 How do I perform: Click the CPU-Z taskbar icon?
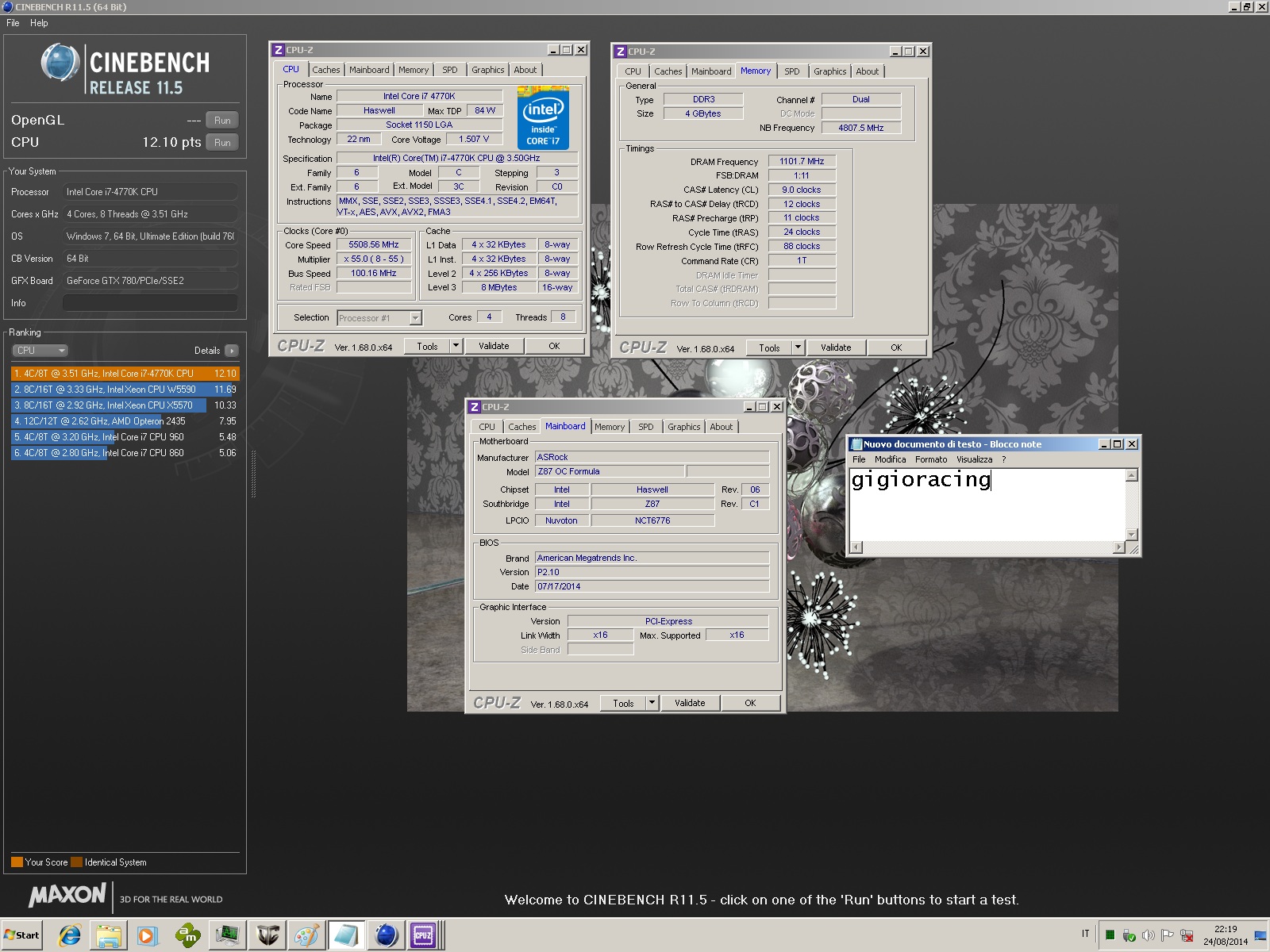coord(423,935)
